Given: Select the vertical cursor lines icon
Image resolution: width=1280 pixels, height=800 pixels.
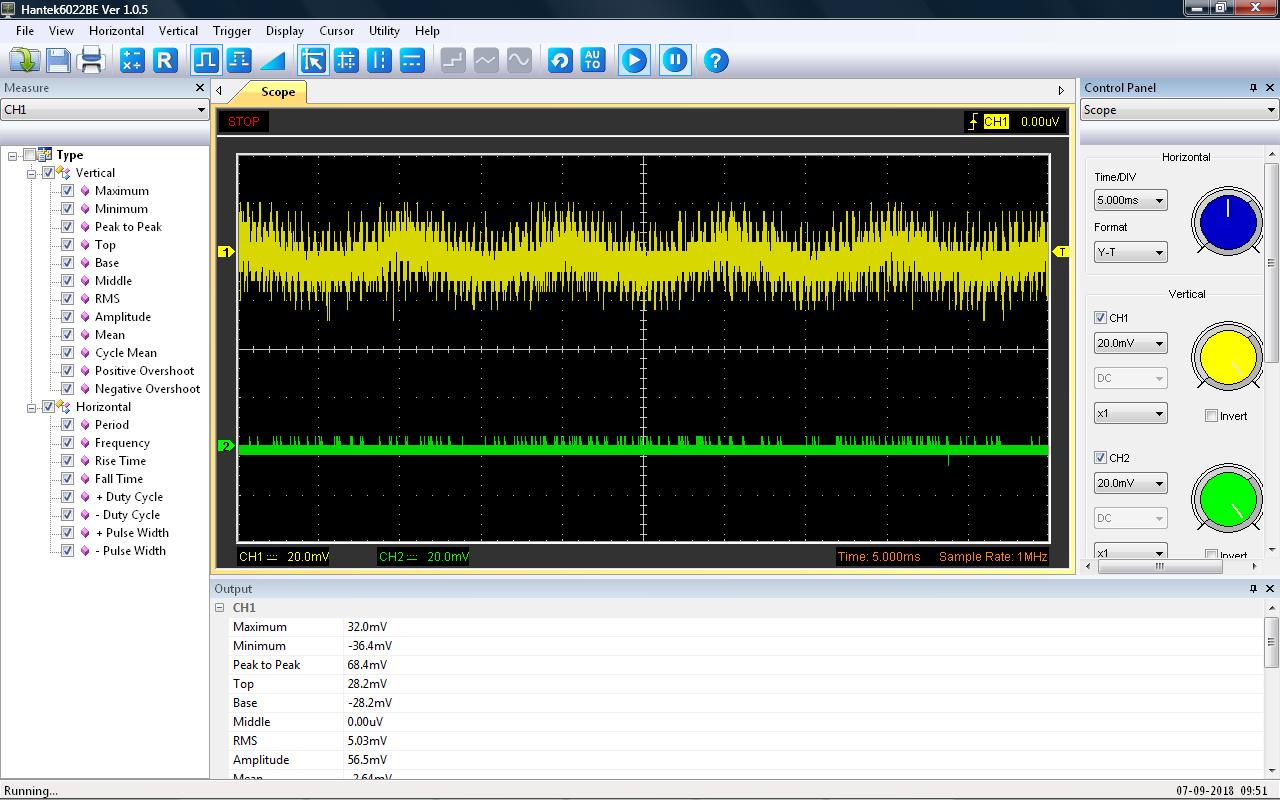Looking at the screenshot, I should [x=379, y=61].
